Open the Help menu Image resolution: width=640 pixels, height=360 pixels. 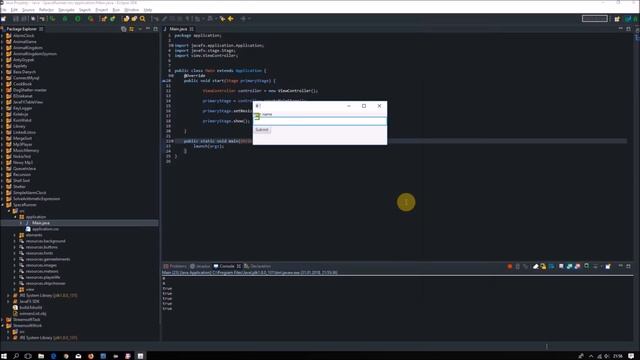pos(148,10)
